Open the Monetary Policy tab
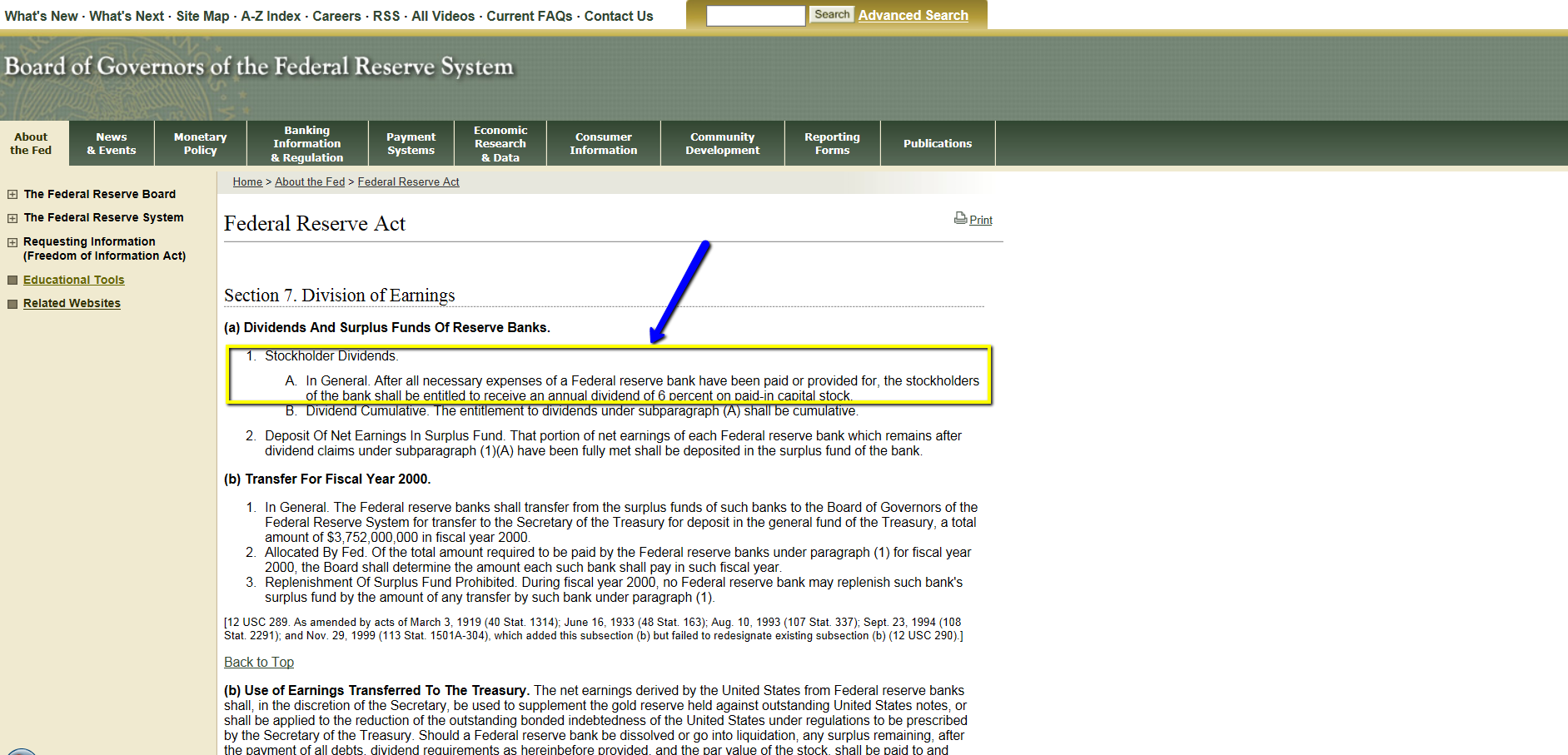This screenshot has width=1568, height=755. coord(201,143)
